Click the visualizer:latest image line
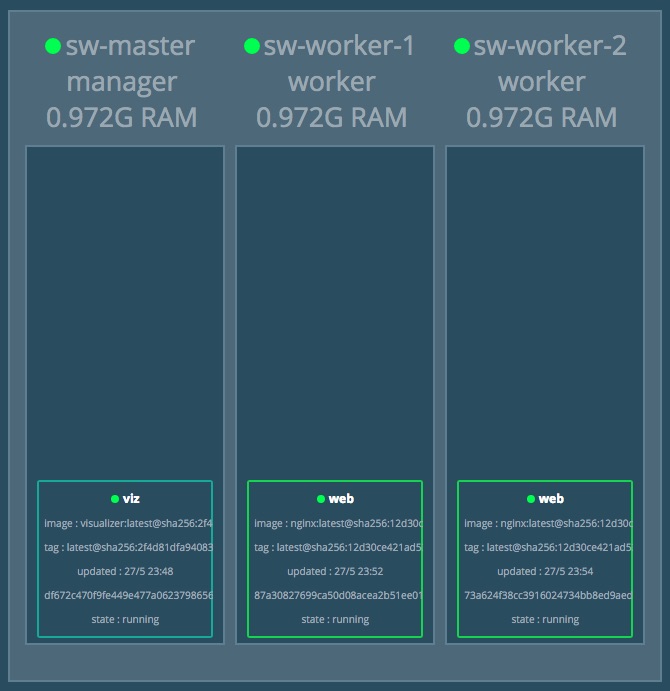The height and width of the screenshot is (691, 670). coord(127,523)
